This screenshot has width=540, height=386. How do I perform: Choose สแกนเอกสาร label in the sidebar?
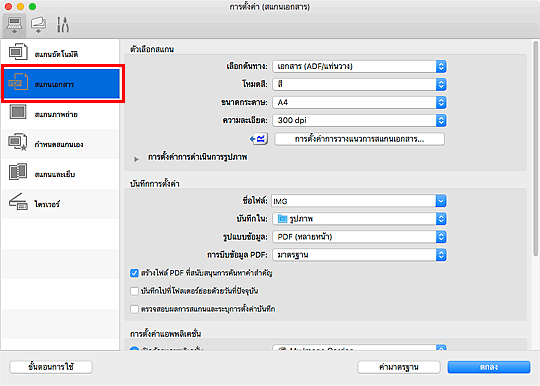tap(54, 84)
